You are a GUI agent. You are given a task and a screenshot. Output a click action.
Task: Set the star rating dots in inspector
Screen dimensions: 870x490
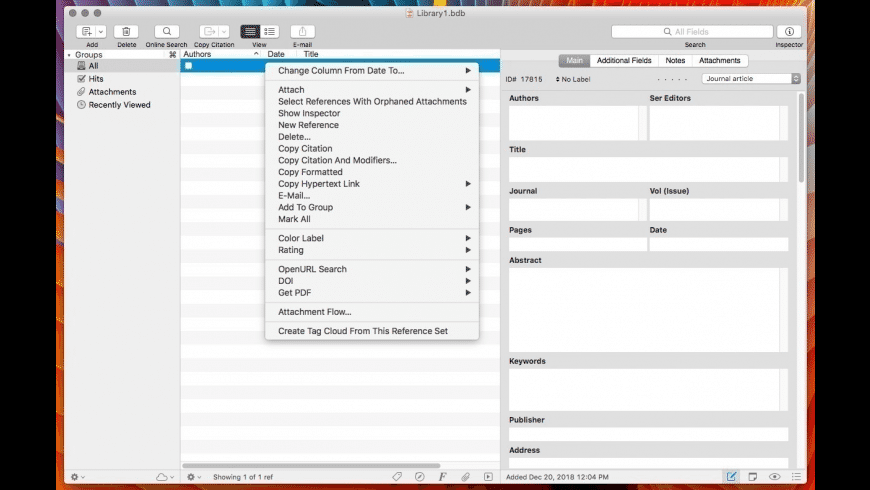point(671,79)
